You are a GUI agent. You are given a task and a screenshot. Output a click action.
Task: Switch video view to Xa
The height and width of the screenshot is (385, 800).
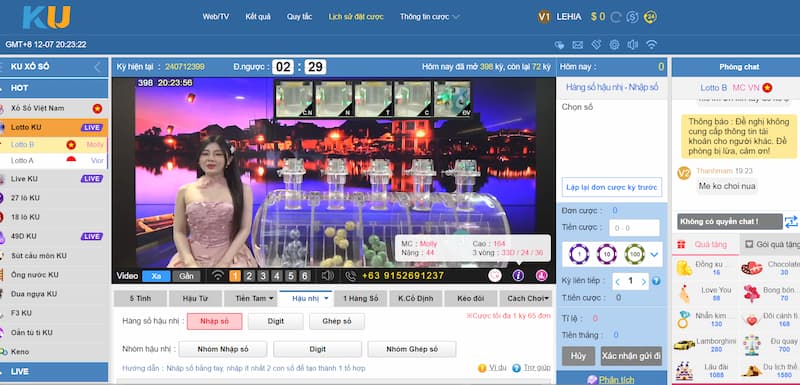(x=156, y=276)
